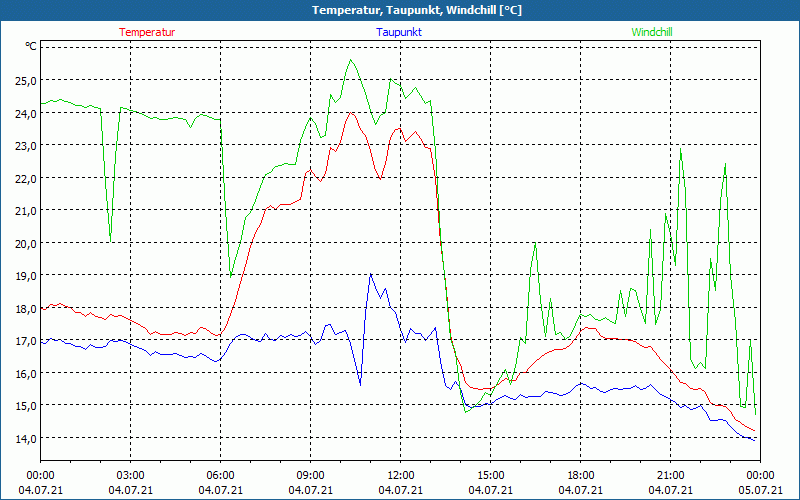Click the red Temperatur peak near 10:20

point(351,112)
